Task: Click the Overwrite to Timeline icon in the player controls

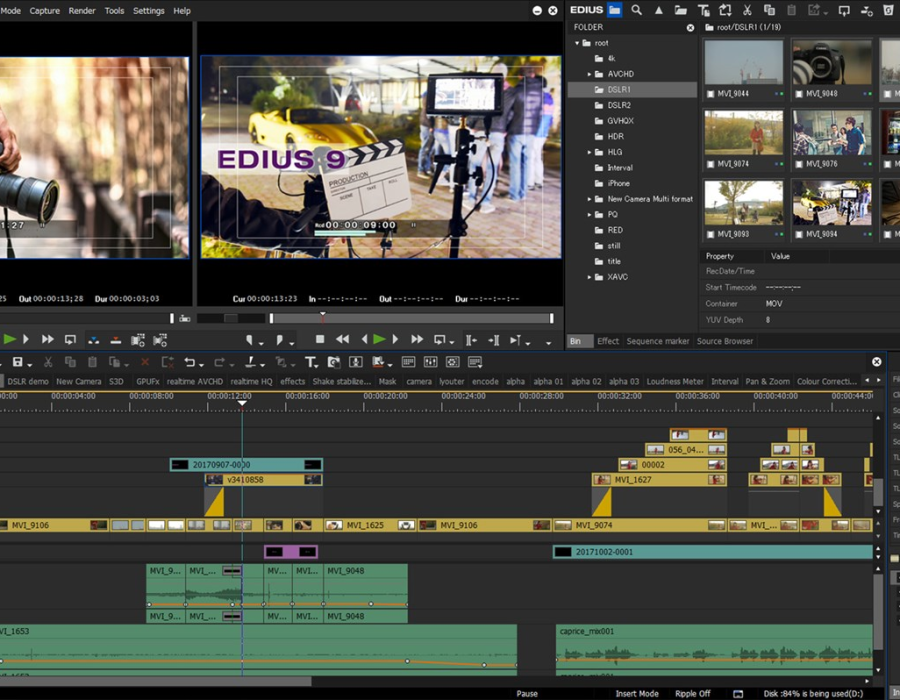Action: click(x=115, y=340)
